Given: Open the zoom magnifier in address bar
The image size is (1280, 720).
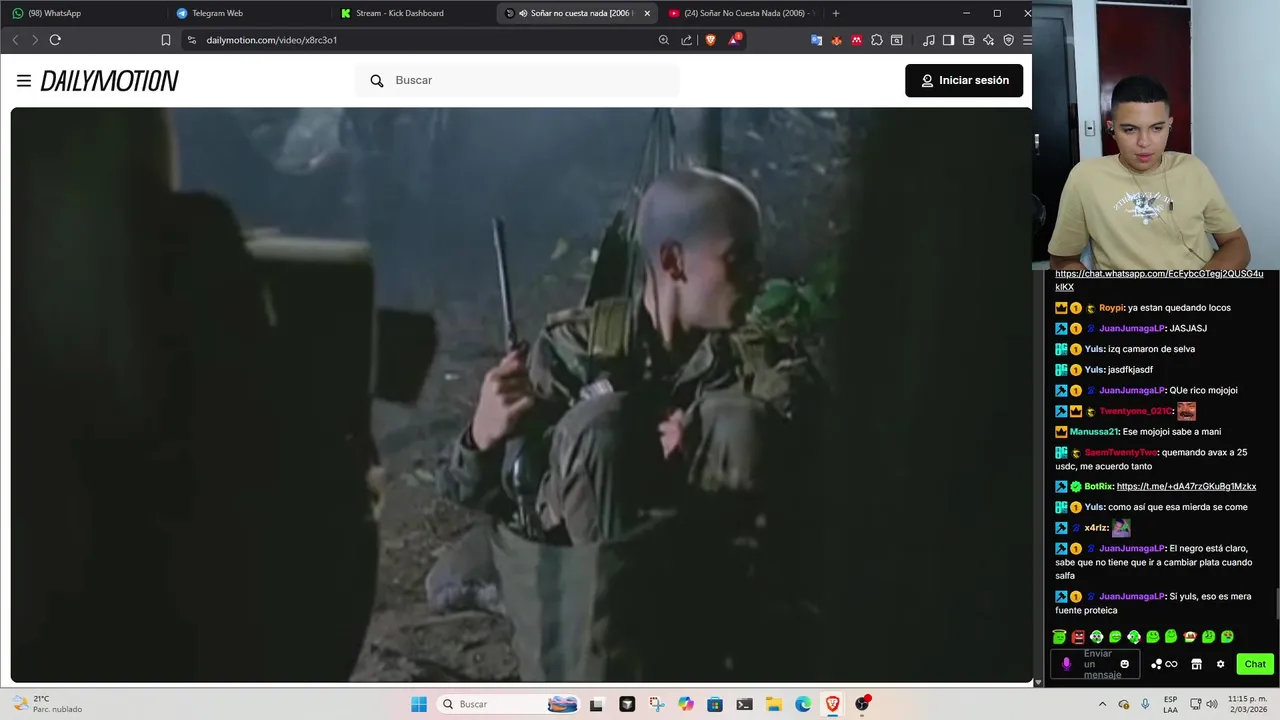Looking at the screenshot, I should [x=664, y=40].
